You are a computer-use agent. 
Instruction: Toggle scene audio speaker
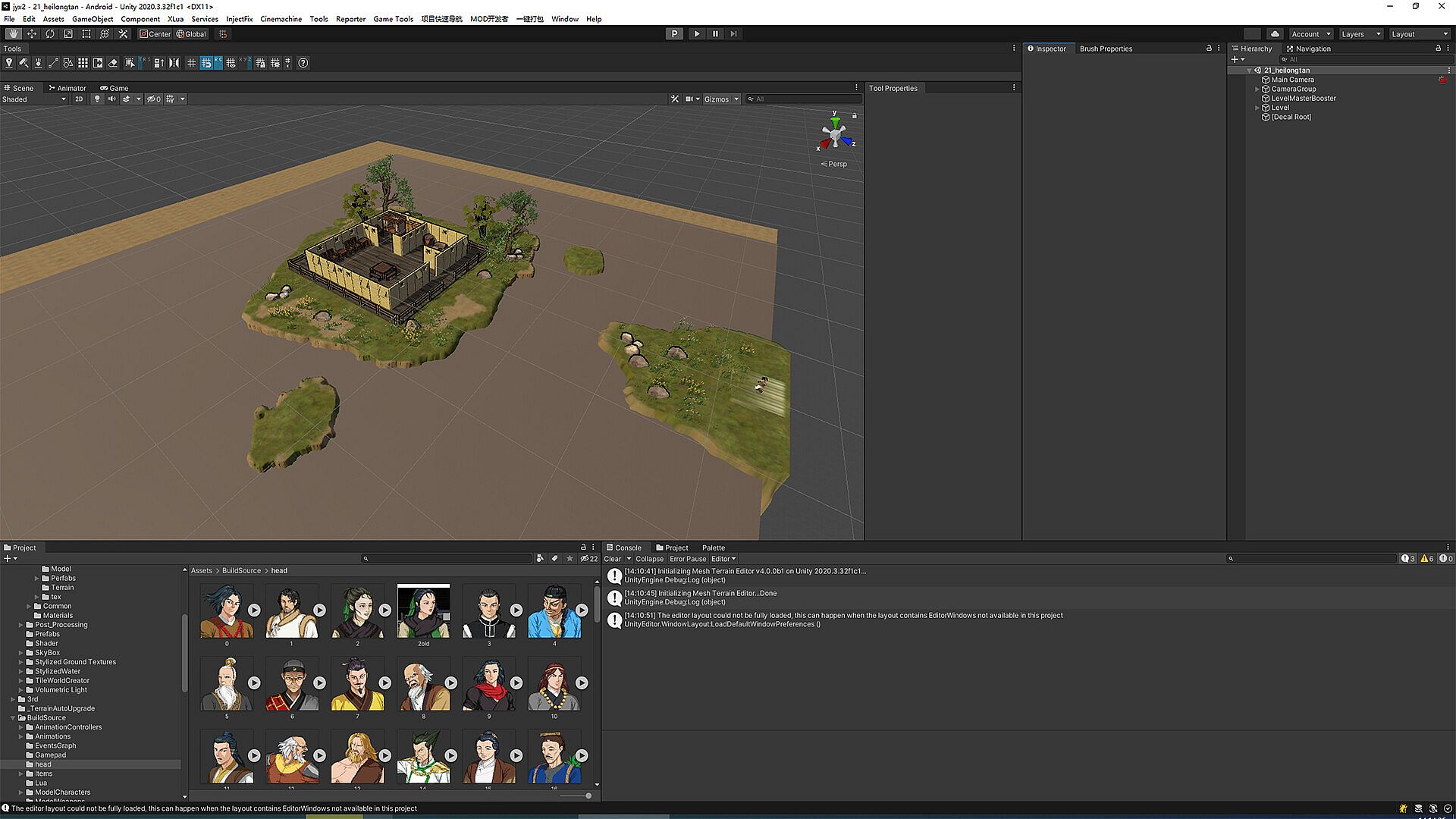pyautogui.click(x=112, y=99)
